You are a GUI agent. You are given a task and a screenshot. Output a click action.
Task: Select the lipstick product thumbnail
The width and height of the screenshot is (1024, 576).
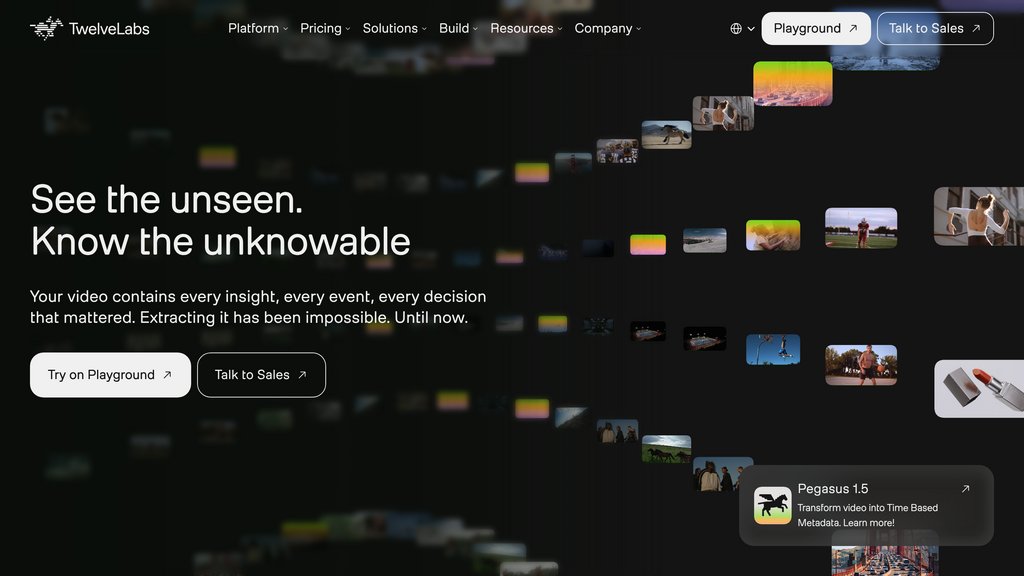tap(979, 388)
